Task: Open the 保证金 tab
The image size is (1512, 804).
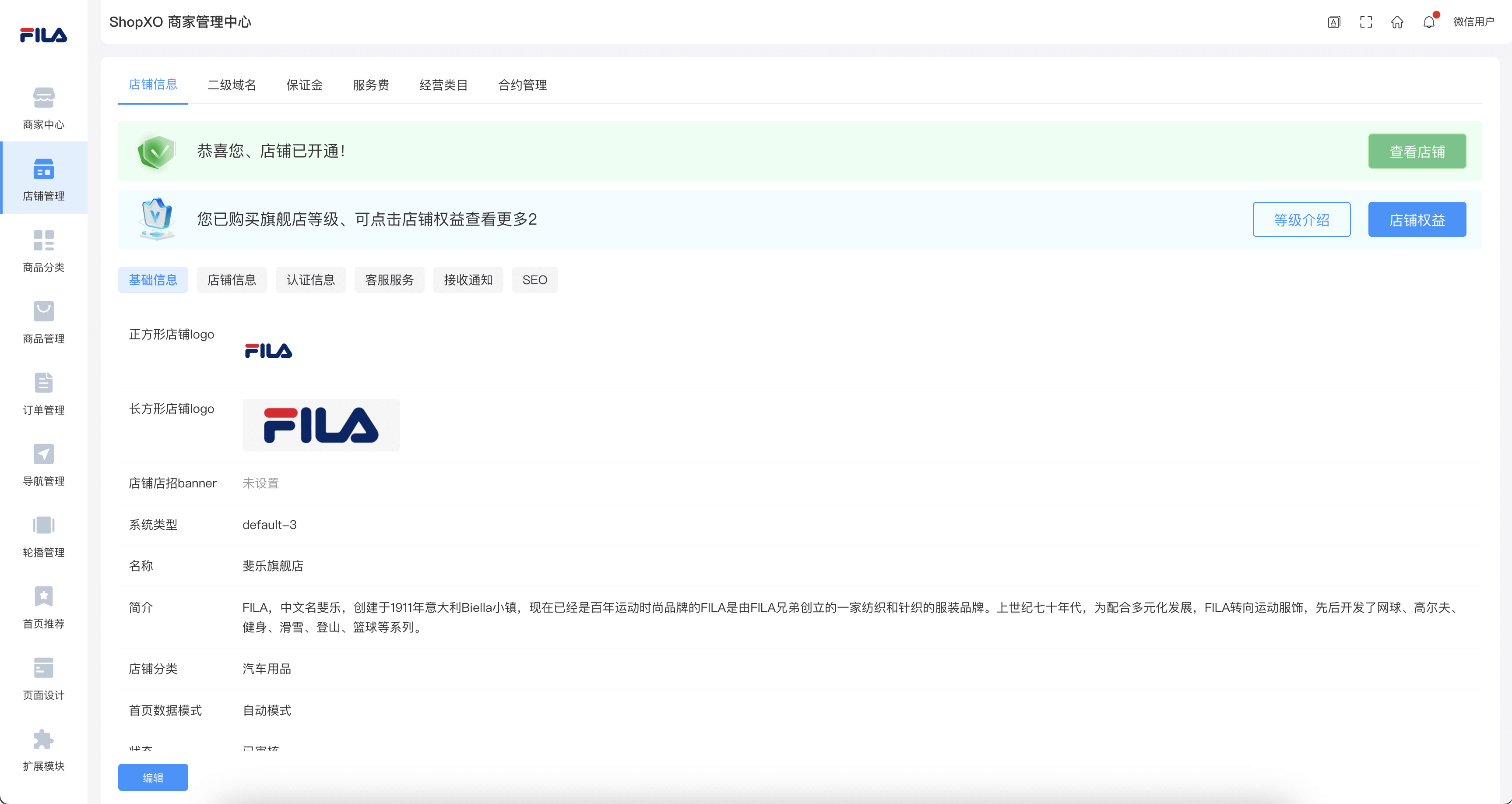Action: (304, 85)
